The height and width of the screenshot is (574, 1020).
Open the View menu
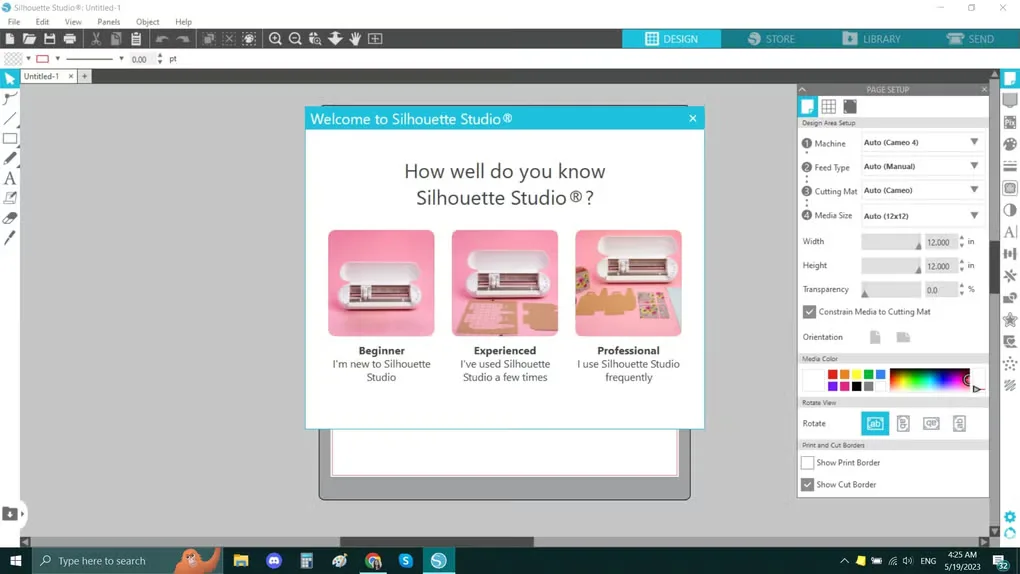tap(73, 22)
